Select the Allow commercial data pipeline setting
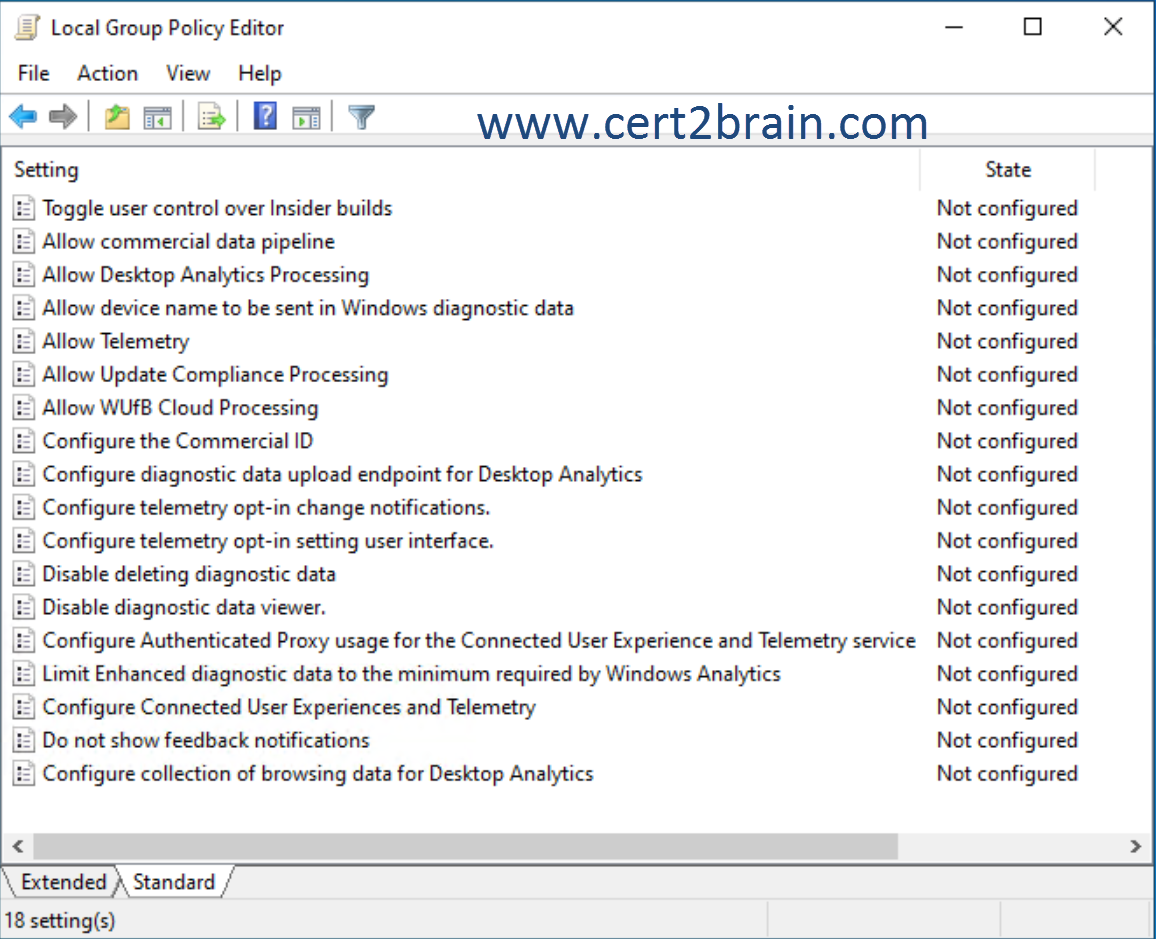1156x939 pixels. [188, 242]
